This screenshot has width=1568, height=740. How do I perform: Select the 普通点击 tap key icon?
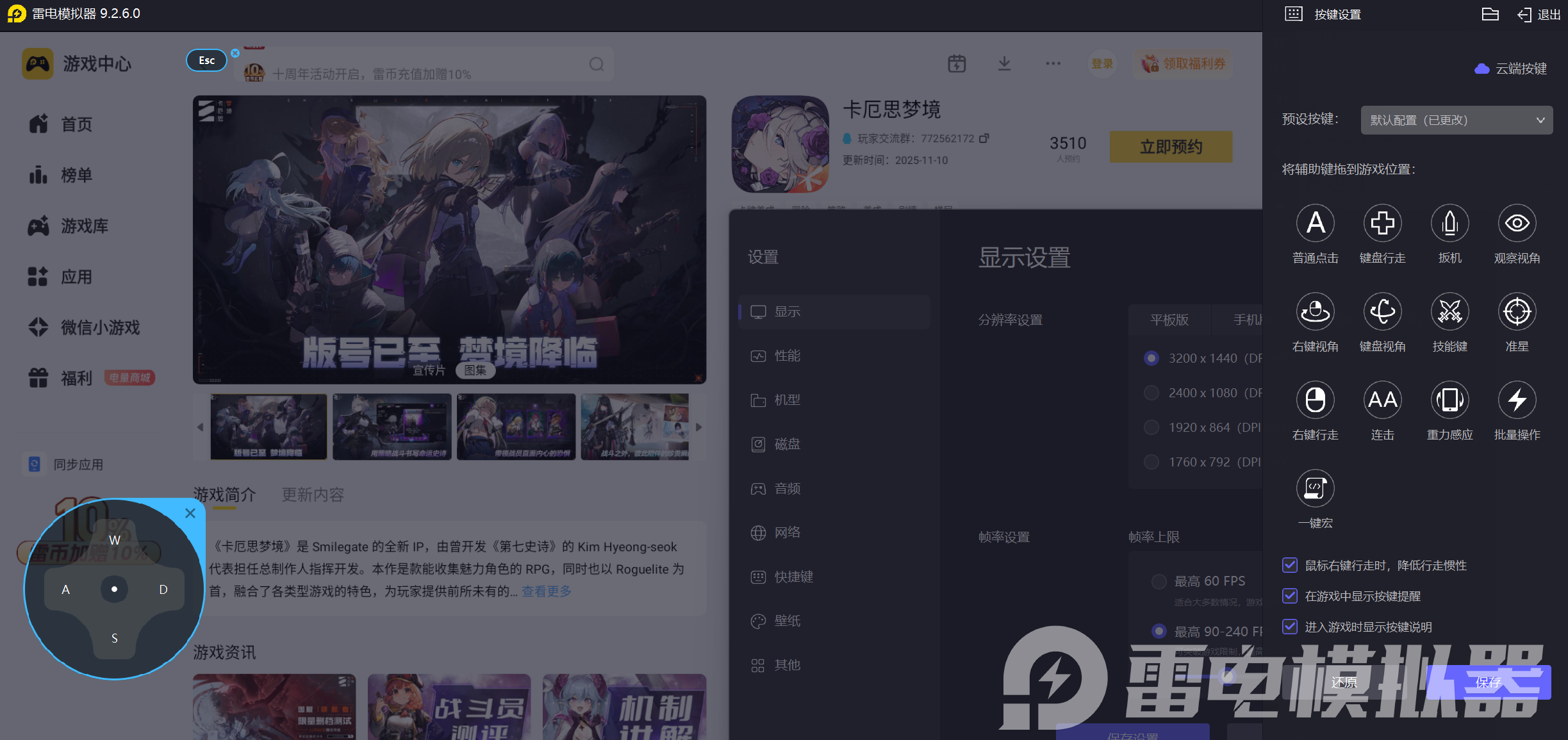pyautogui.click(x=1315, y=223)
